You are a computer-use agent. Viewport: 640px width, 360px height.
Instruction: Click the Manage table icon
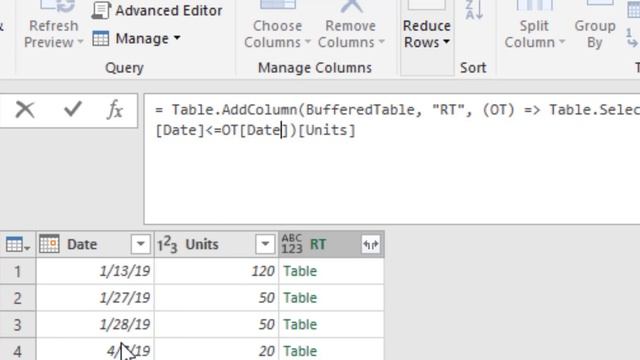[100, 39]
